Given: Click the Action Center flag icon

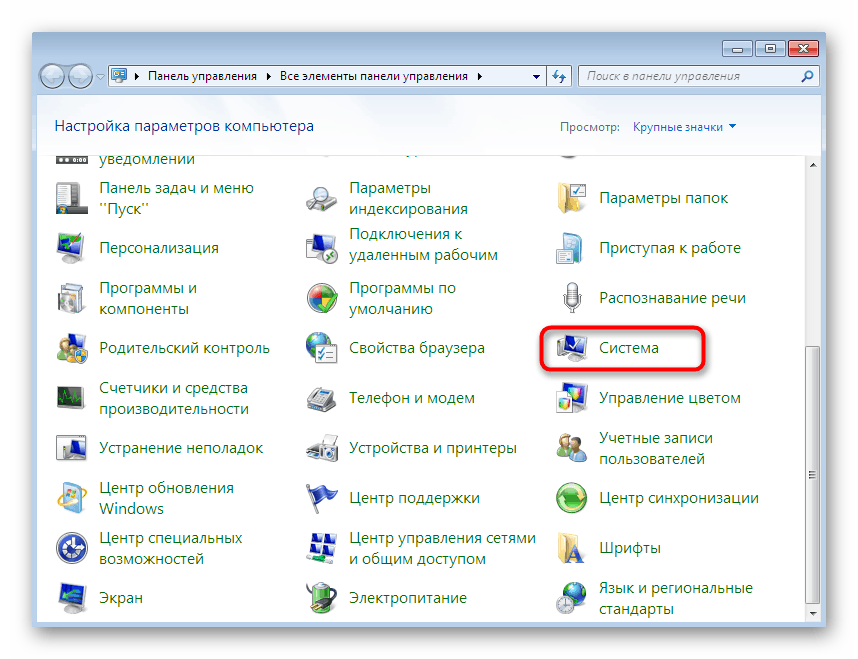Looking at the screenshot, I should 322,498.
